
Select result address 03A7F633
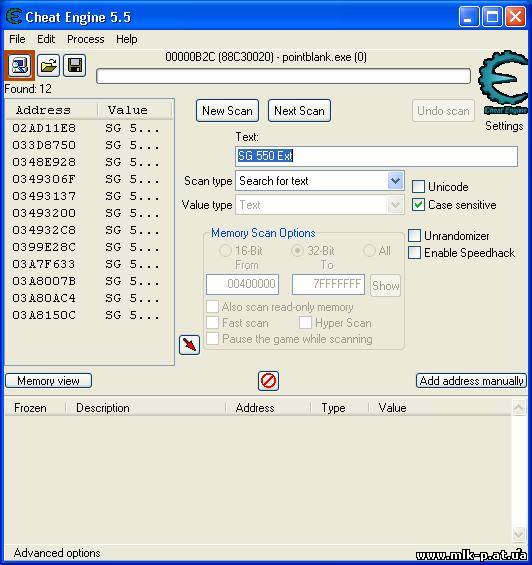click(x=44, y=264)
